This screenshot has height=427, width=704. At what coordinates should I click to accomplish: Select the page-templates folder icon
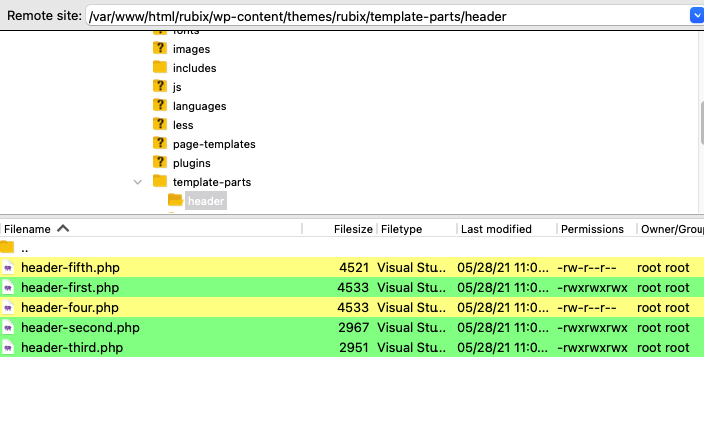[160, 143]
